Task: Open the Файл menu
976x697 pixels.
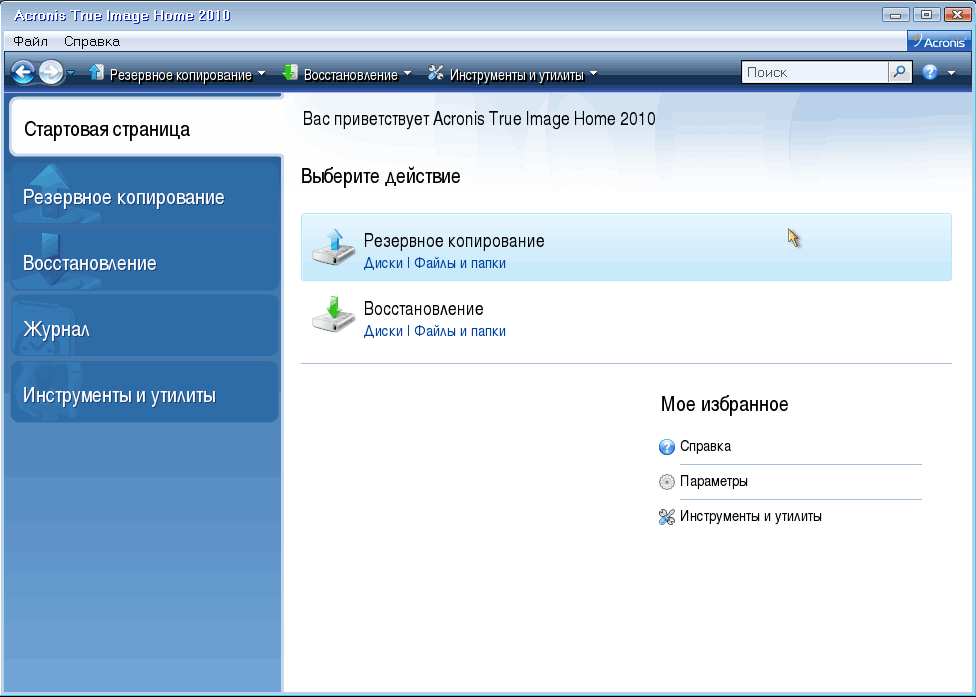Action: [31, 41]
